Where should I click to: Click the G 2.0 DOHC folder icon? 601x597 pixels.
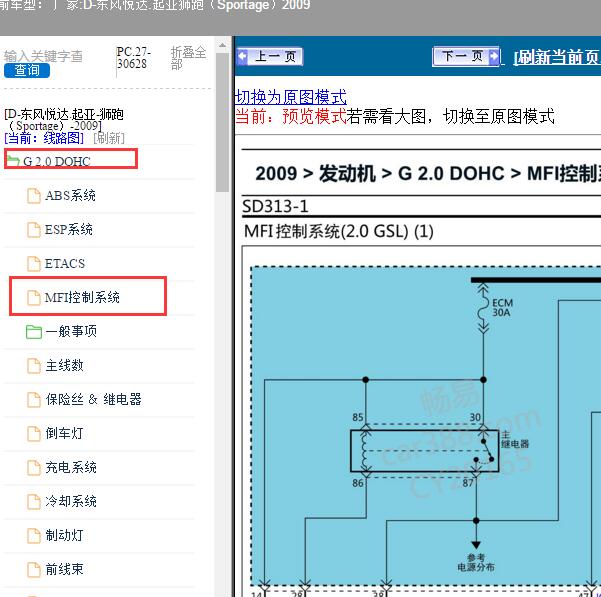(x=13, y=160)
